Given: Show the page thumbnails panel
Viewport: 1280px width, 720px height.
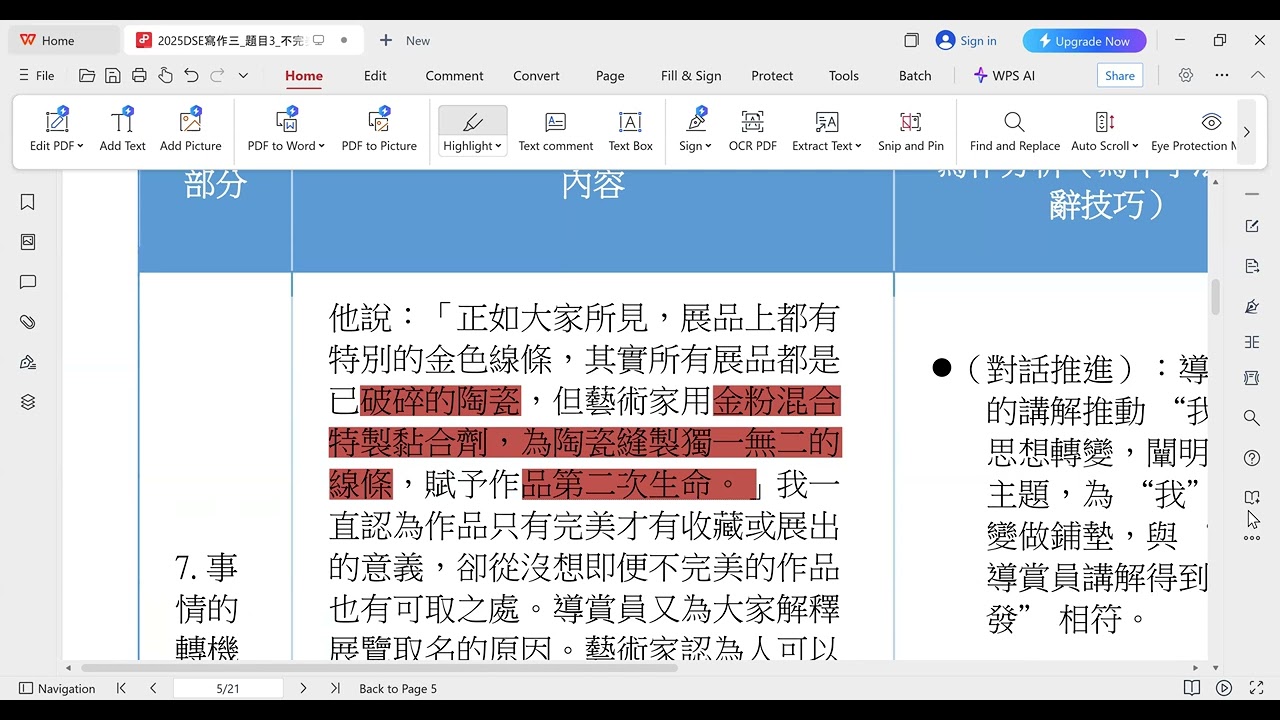Looking at the screenshot, I should click(x=28, y=242).
